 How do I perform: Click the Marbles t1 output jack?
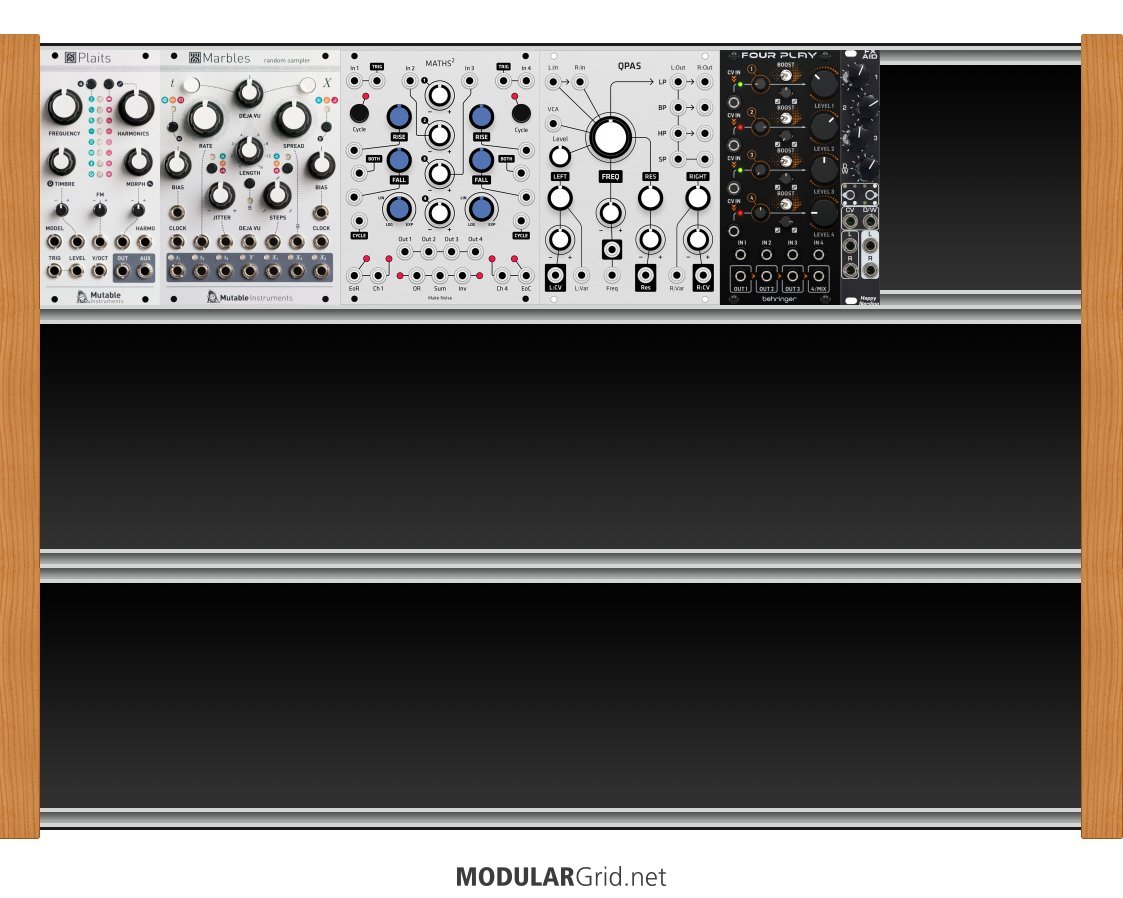pyautogui.click(x=177, y=271)
